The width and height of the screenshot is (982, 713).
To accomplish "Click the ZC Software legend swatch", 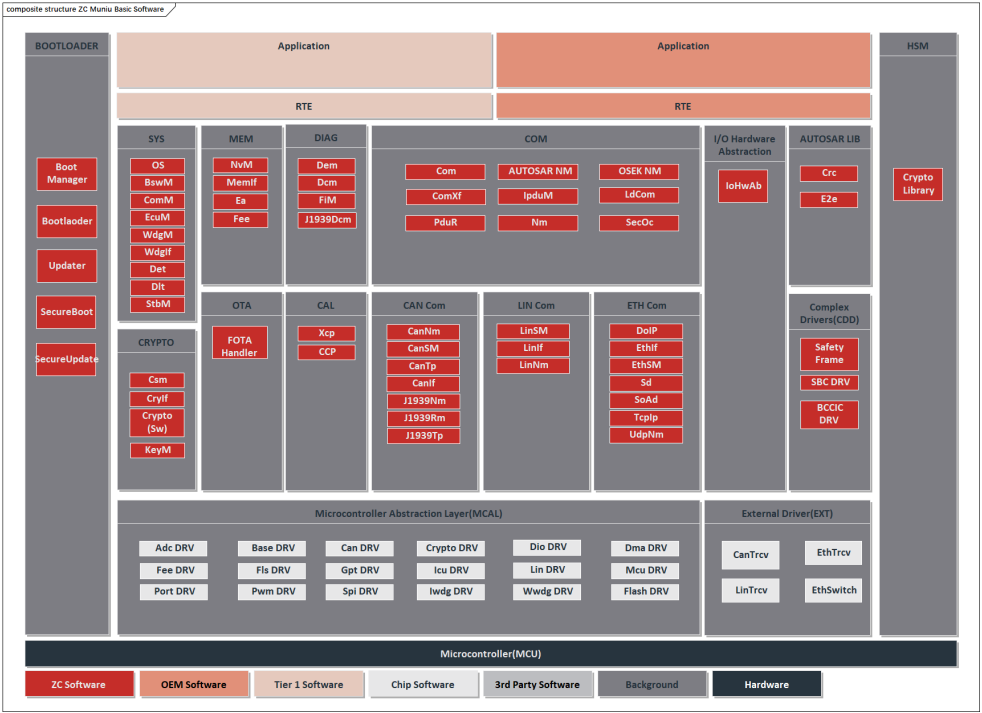I will (x=79, y=685).
